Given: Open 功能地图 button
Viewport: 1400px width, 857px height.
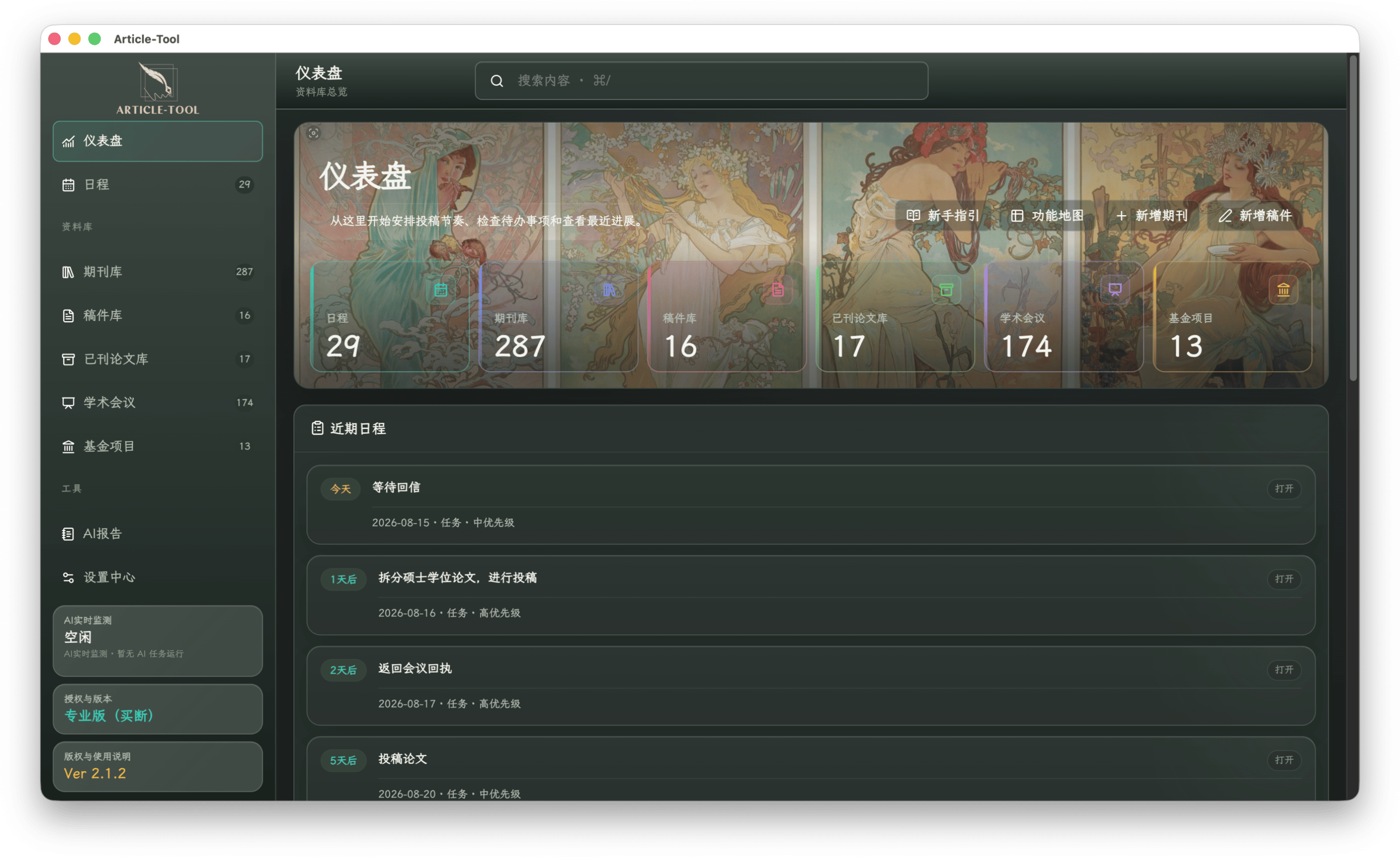Looking at the screenshot, I should (x=1047, y=216).
